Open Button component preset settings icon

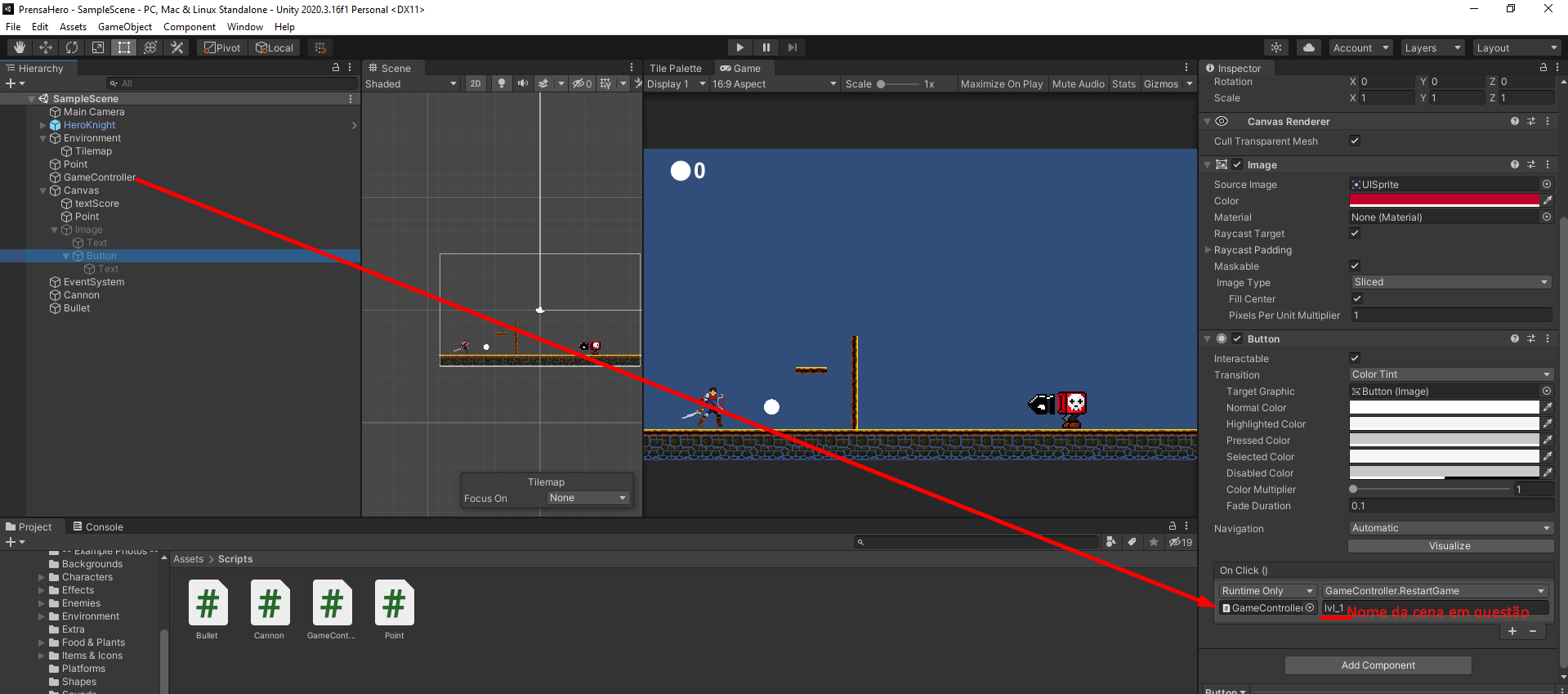(1531, 338)
